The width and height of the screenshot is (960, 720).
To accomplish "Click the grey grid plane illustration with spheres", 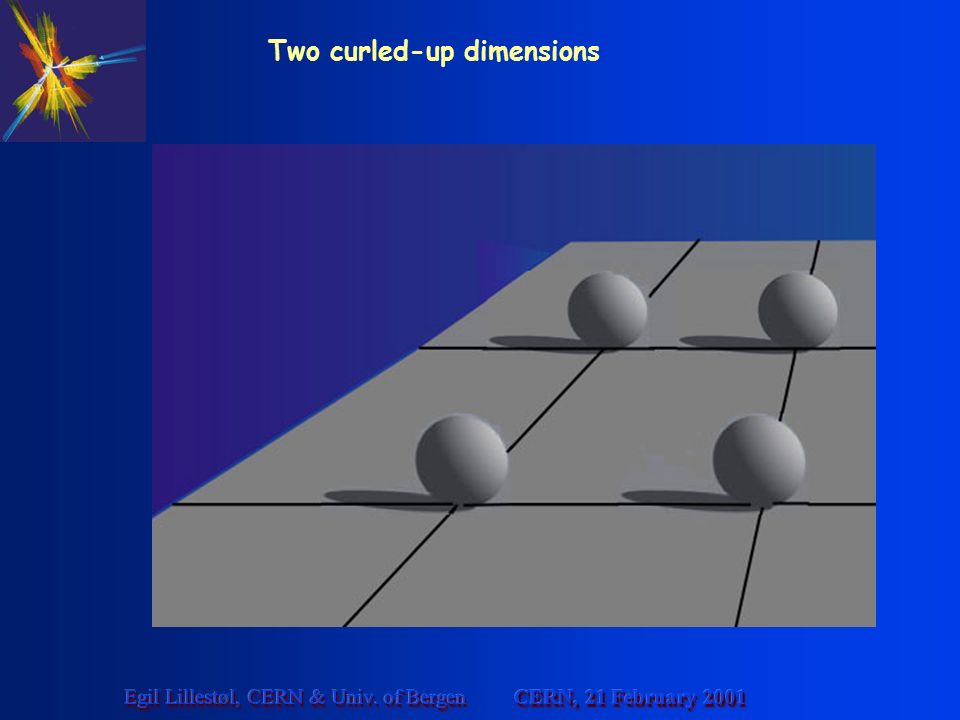I will click(x=514, y=386).
